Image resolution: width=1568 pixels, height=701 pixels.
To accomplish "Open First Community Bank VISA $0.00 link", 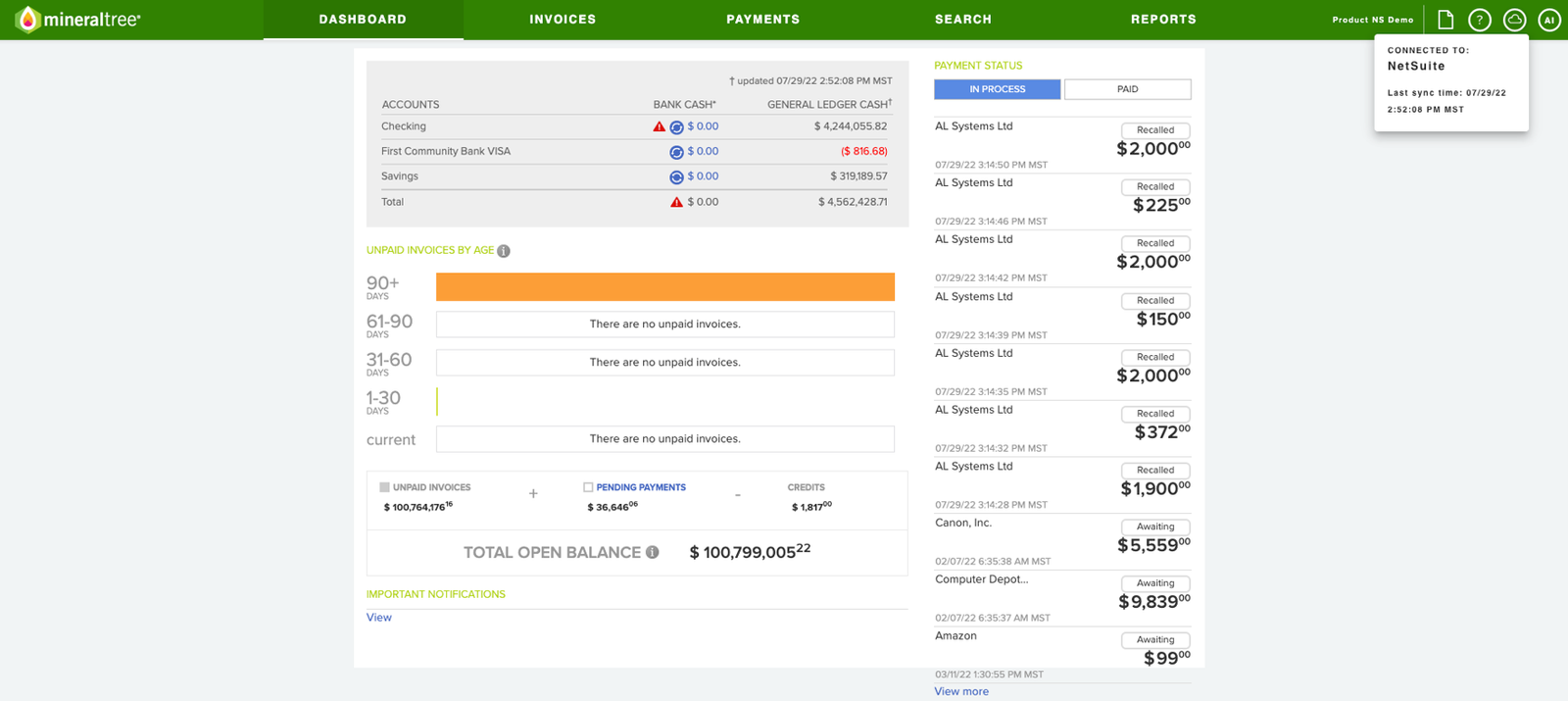I will point(703,151).
